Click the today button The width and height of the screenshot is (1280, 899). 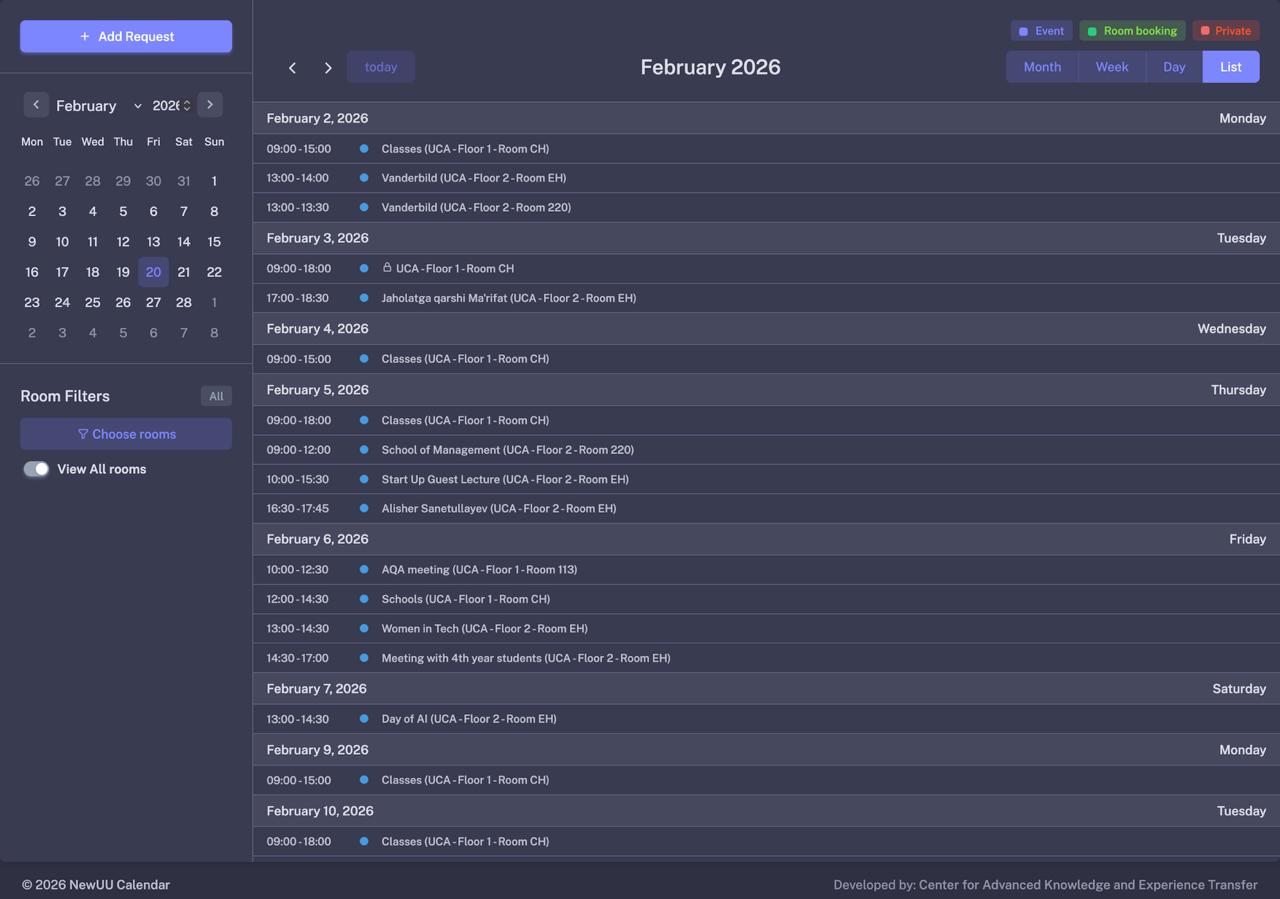click(381, 67)
